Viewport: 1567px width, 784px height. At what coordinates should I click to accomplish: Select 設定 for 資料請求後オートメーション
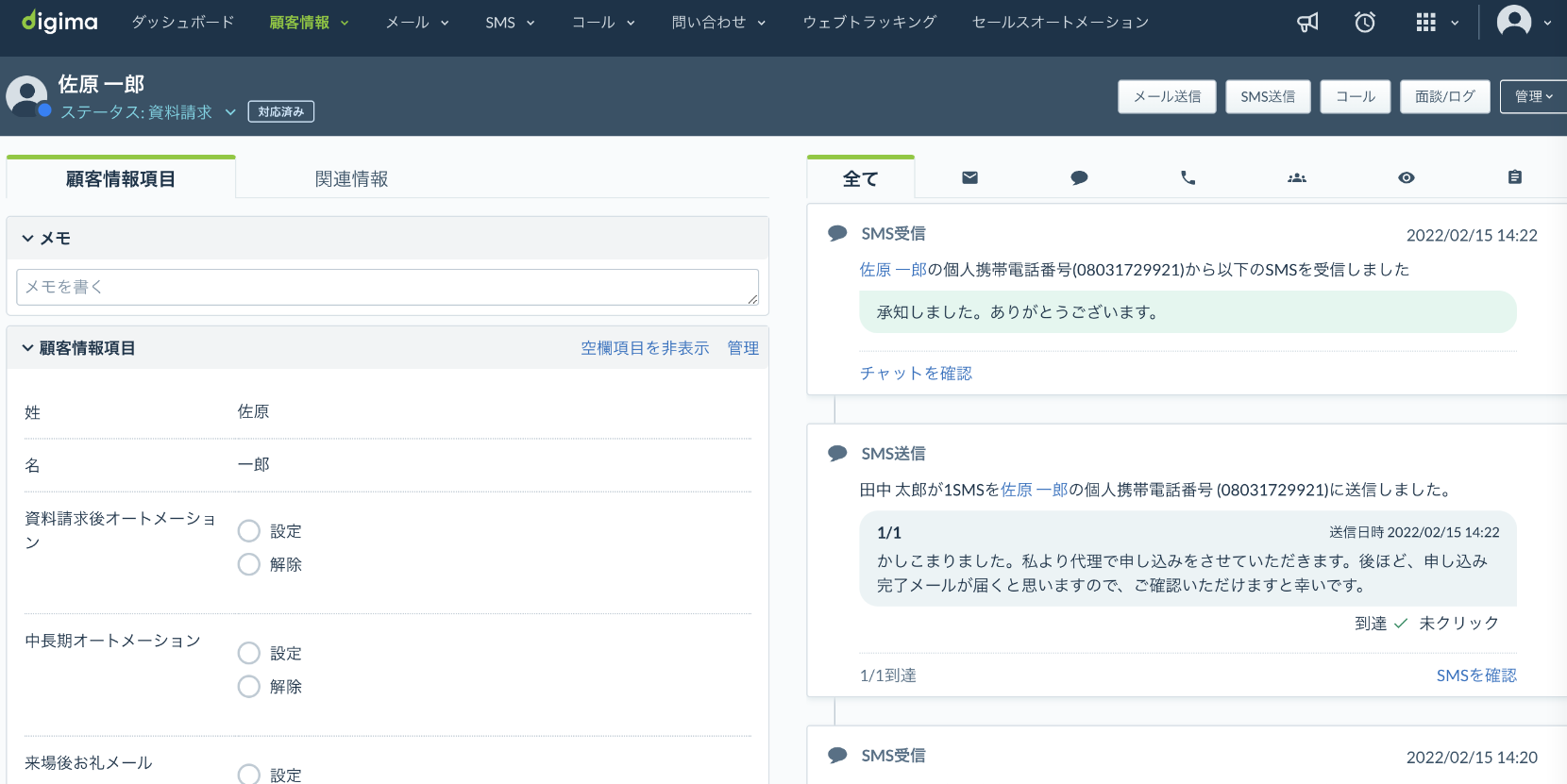[249, 531]
